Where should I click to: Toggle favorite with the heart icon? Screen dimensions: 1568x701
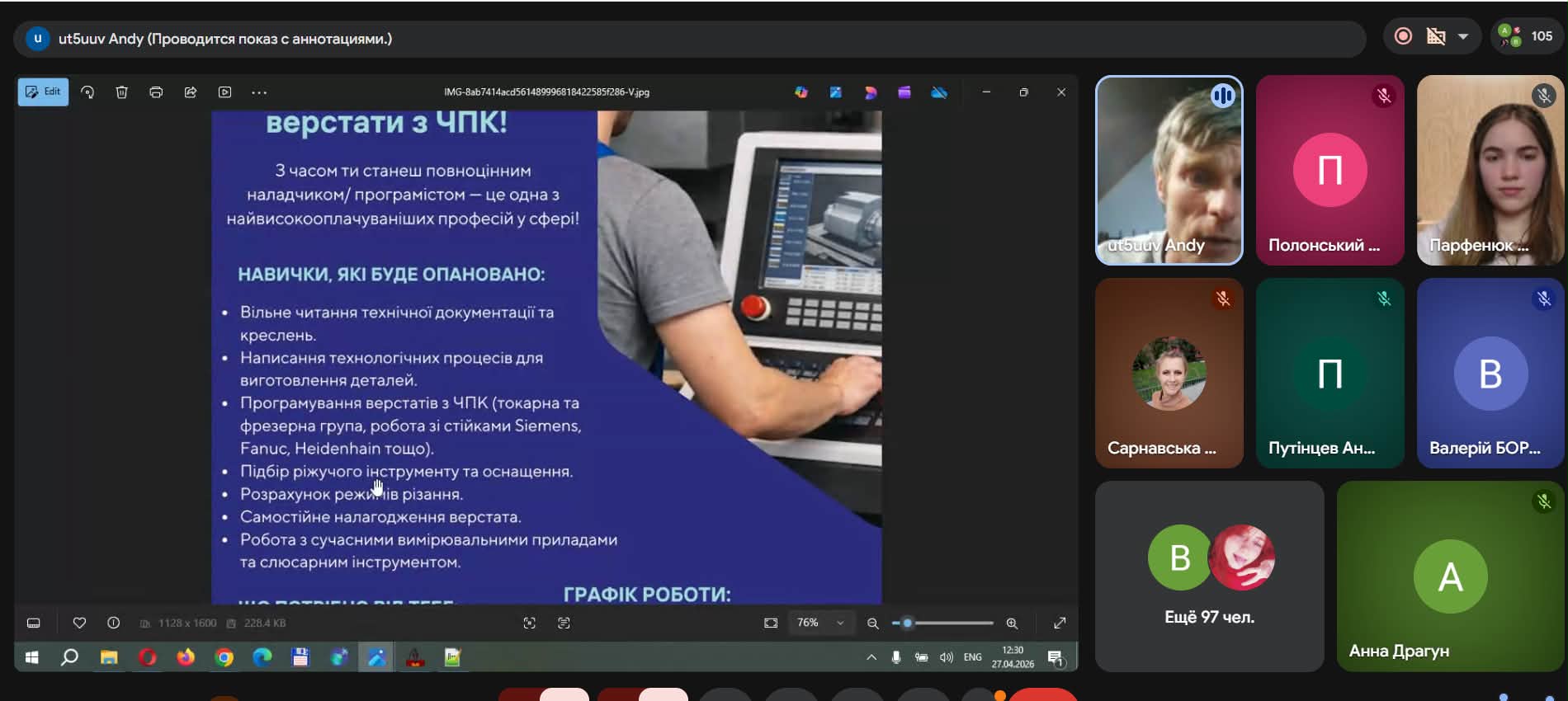[79, 623]
